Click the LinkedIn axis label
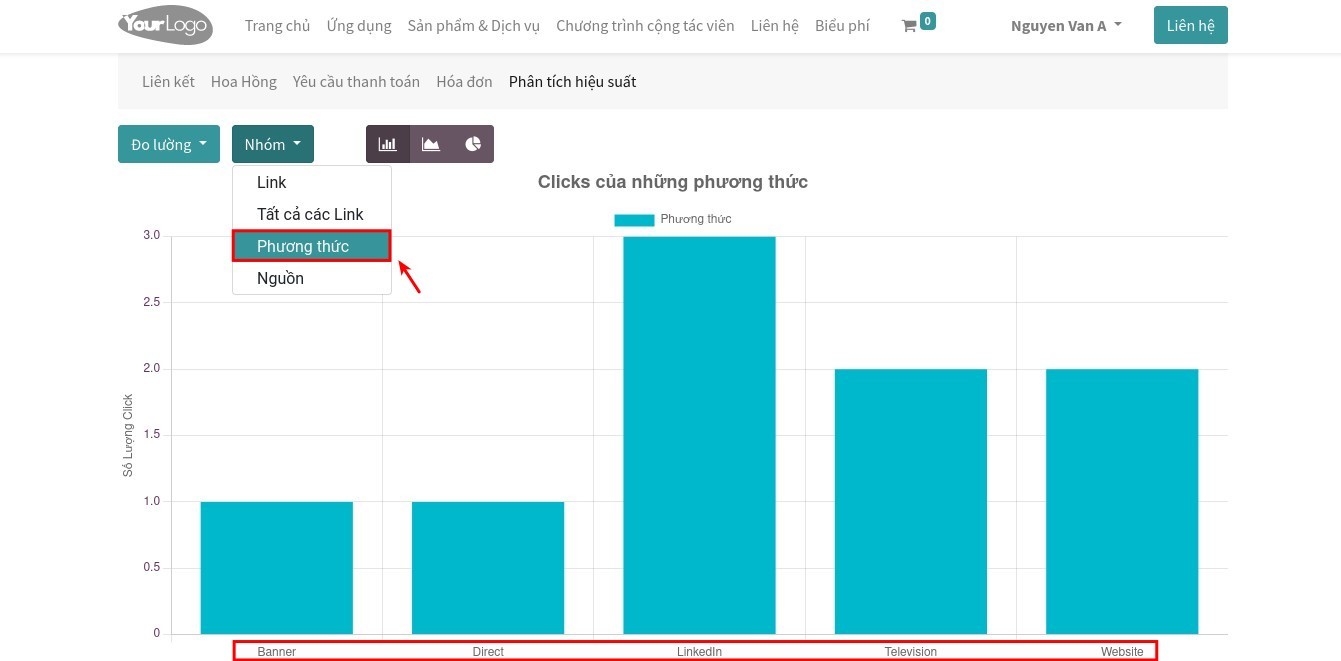The width and height of the screenshot is (1341, 661). tap(699, 652)
